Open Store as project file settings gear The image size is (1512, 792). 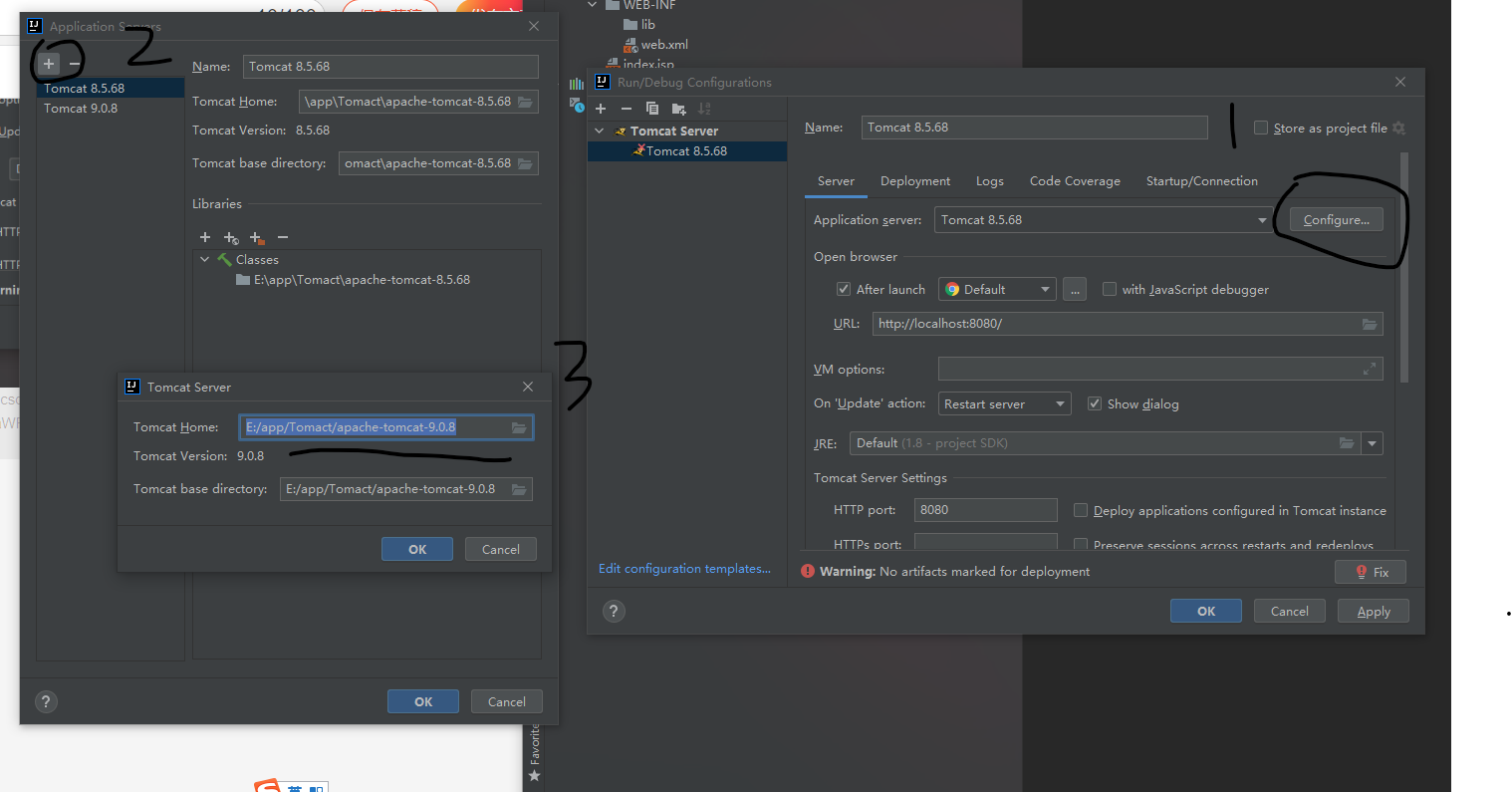pos(1398,128)
